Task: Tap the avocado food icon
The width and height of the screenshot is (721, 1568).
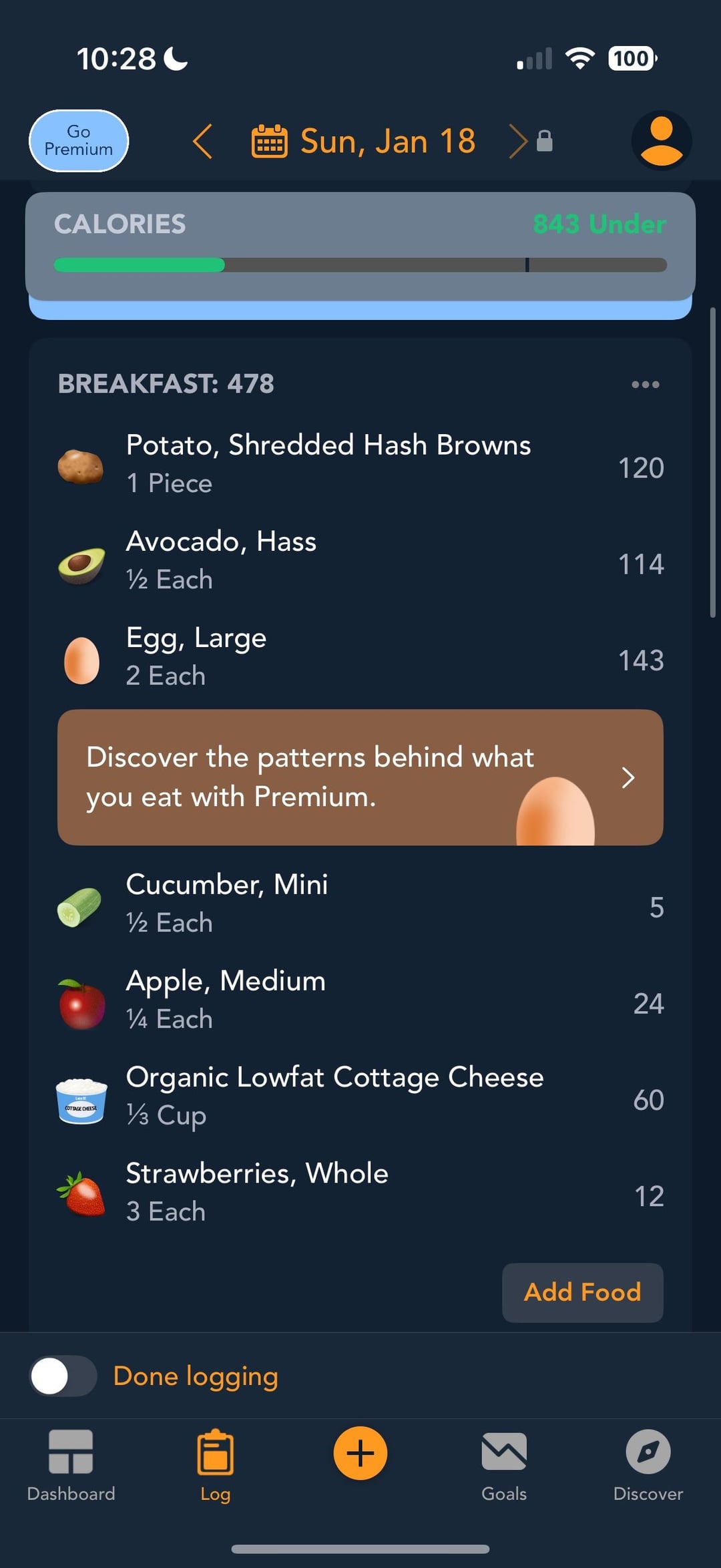Action: (81, 565)
